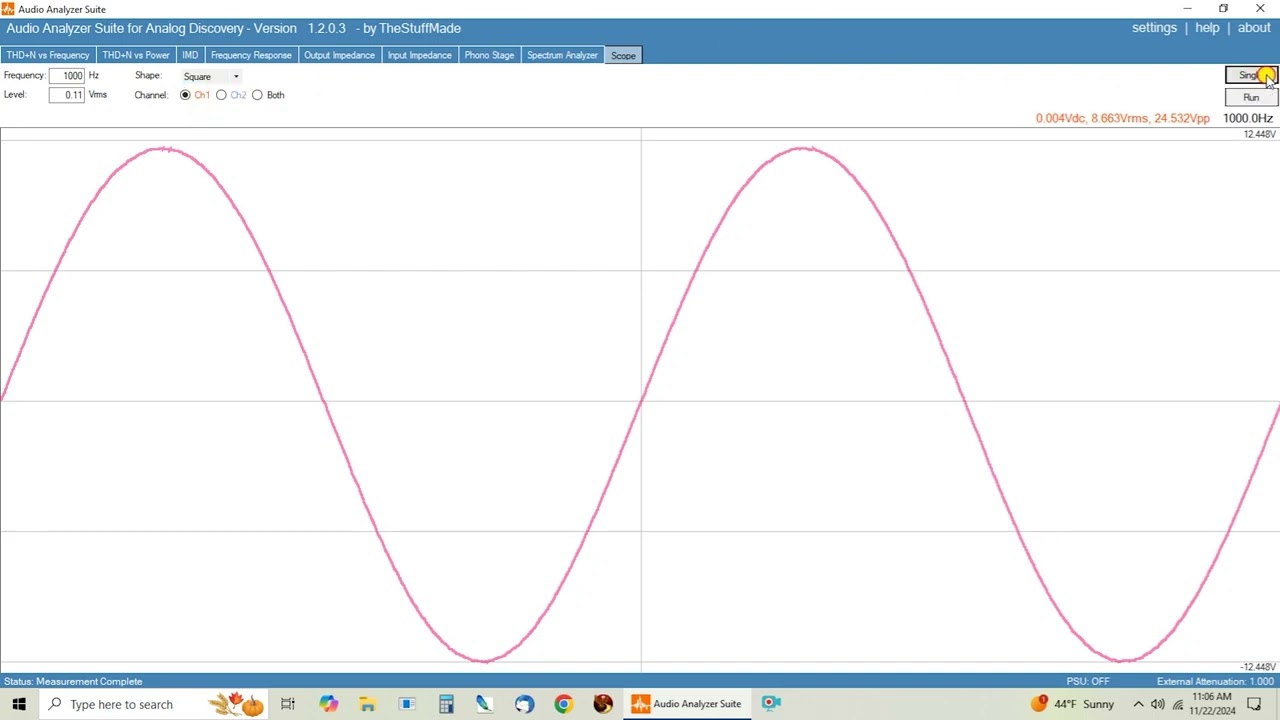Click the 1000.0Hz frequency readout
This screenshot has height=720, width=1280.
(x=1248, y=118)
